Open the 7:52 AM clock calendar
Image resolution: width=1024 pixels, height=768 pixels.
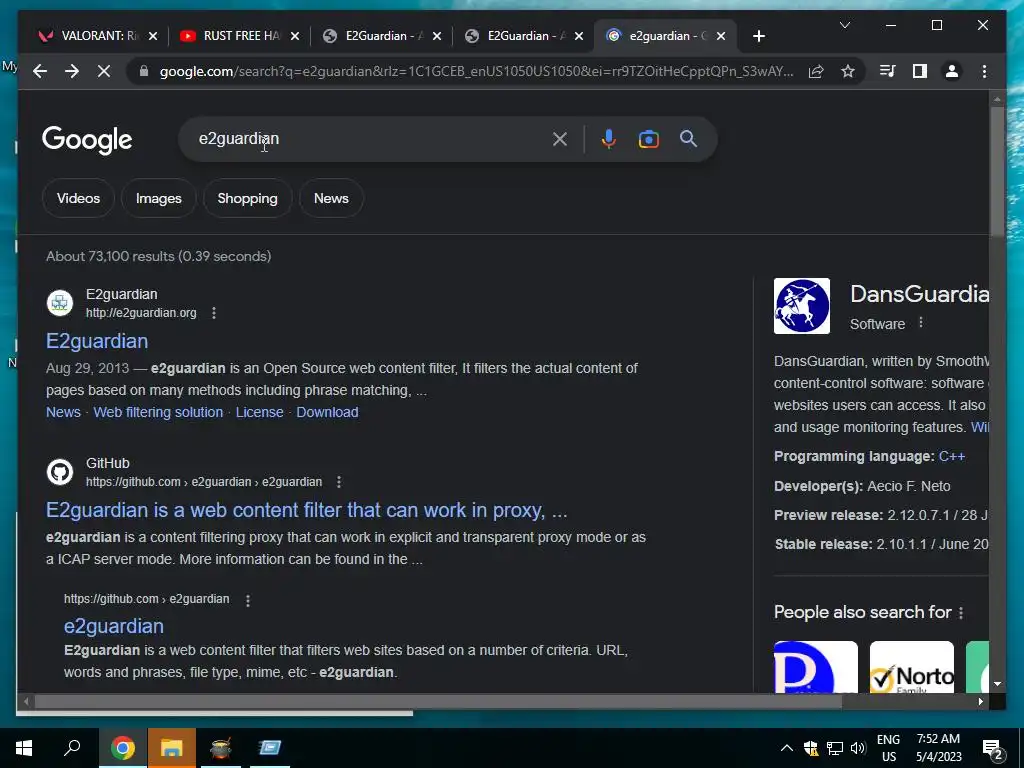938,748
